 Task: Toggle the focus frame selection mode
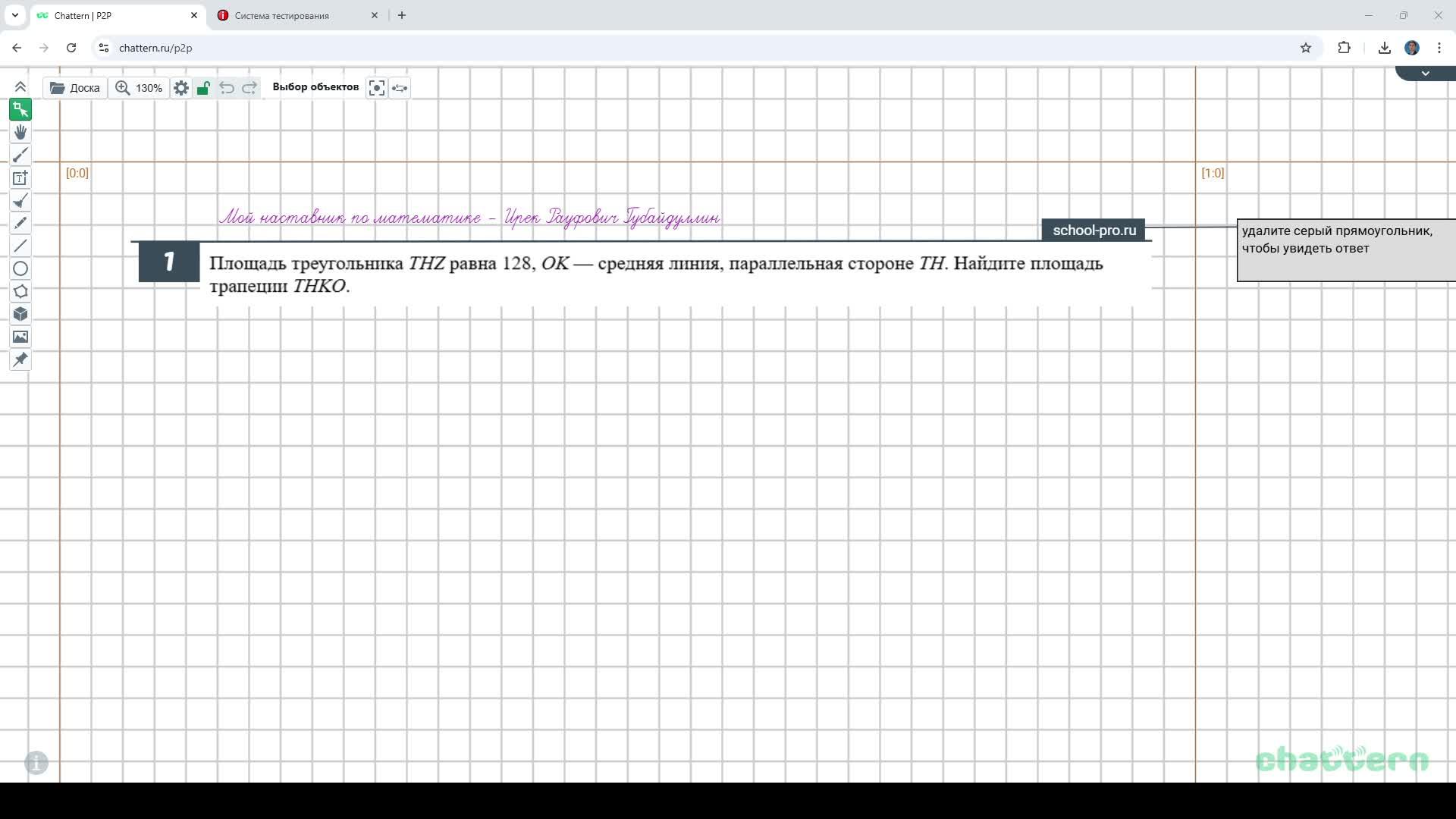click(x=376, y=88)
